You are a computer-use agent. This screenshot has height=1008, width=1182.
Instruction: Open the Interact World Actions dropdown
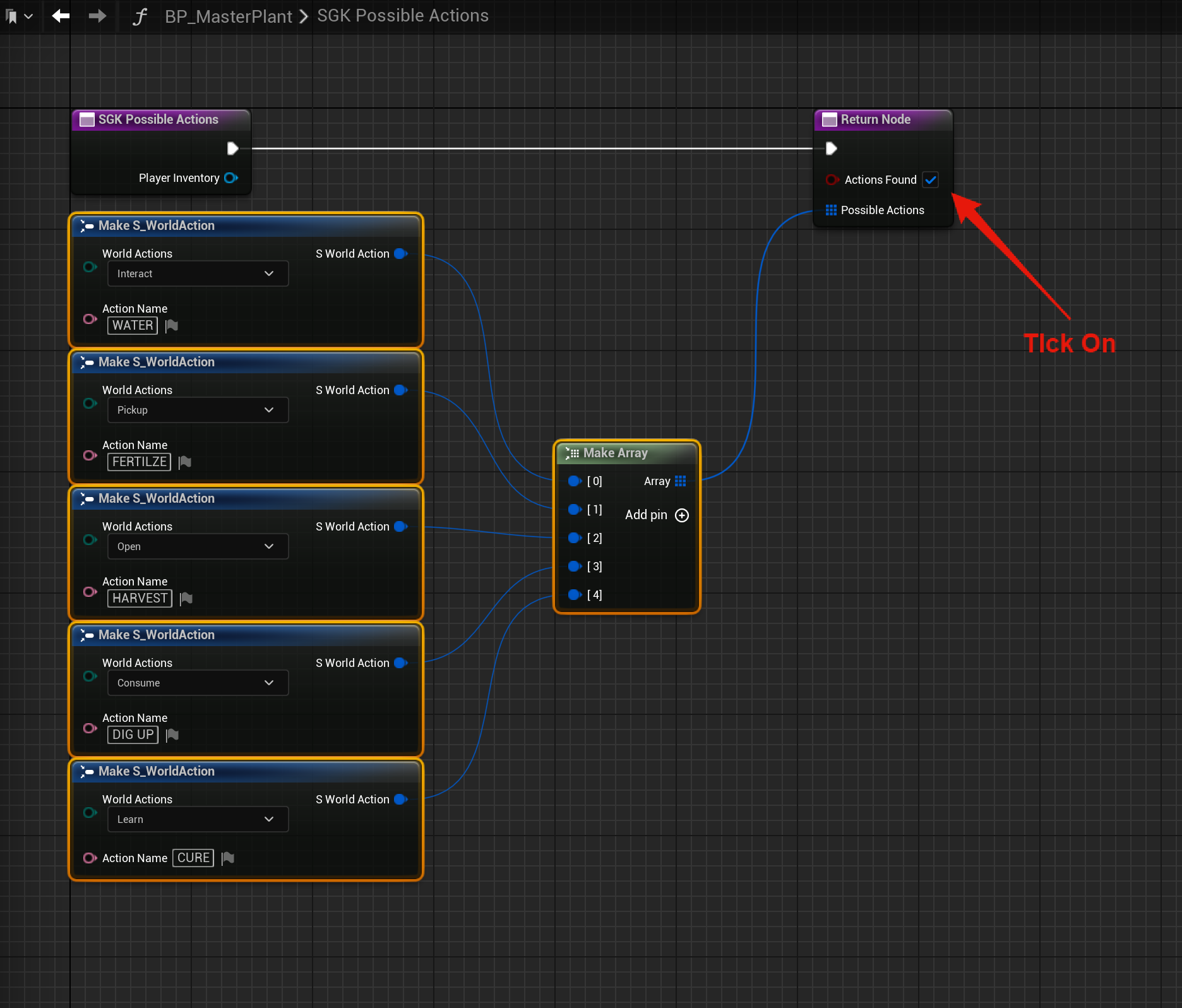[198, 274]
